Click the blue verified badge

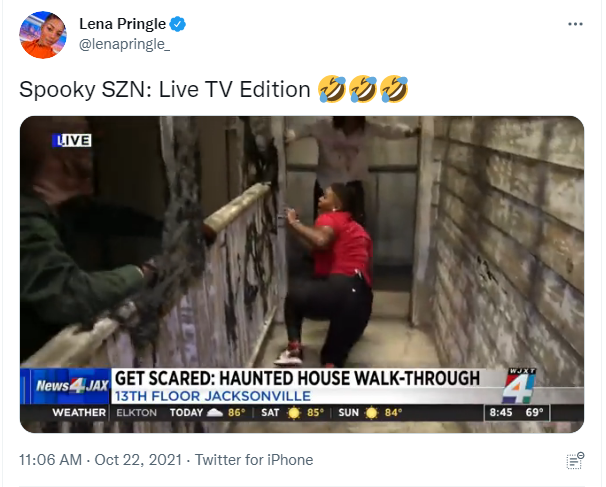178,24
